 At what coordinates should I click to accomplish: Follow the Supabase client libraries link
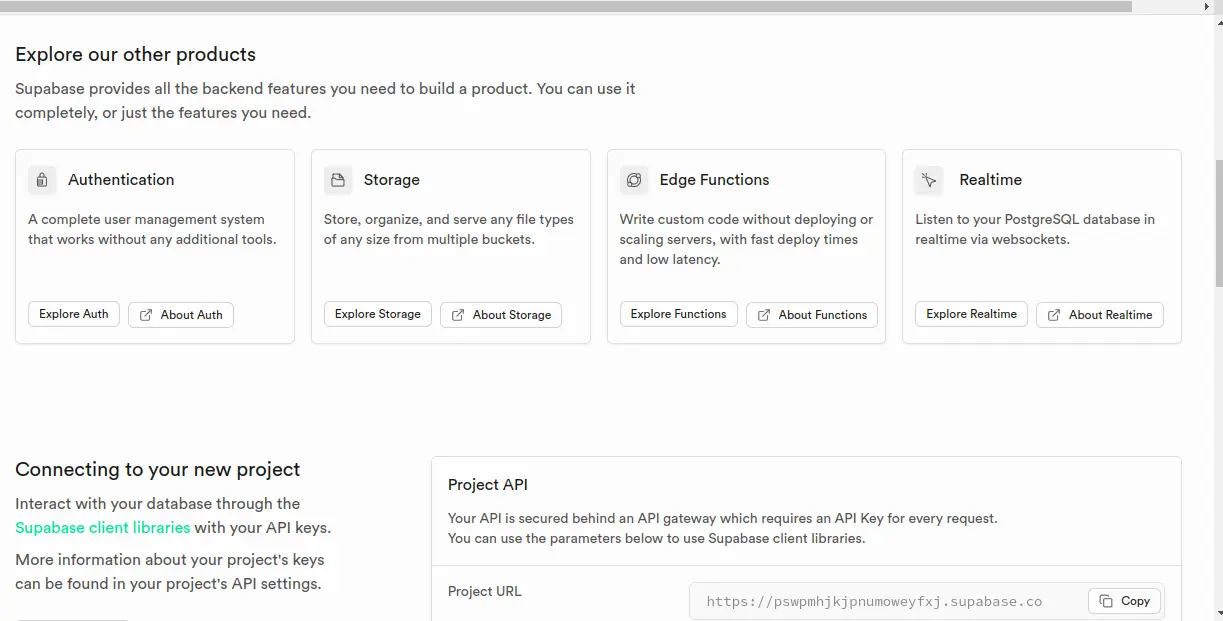coord(102,528)
